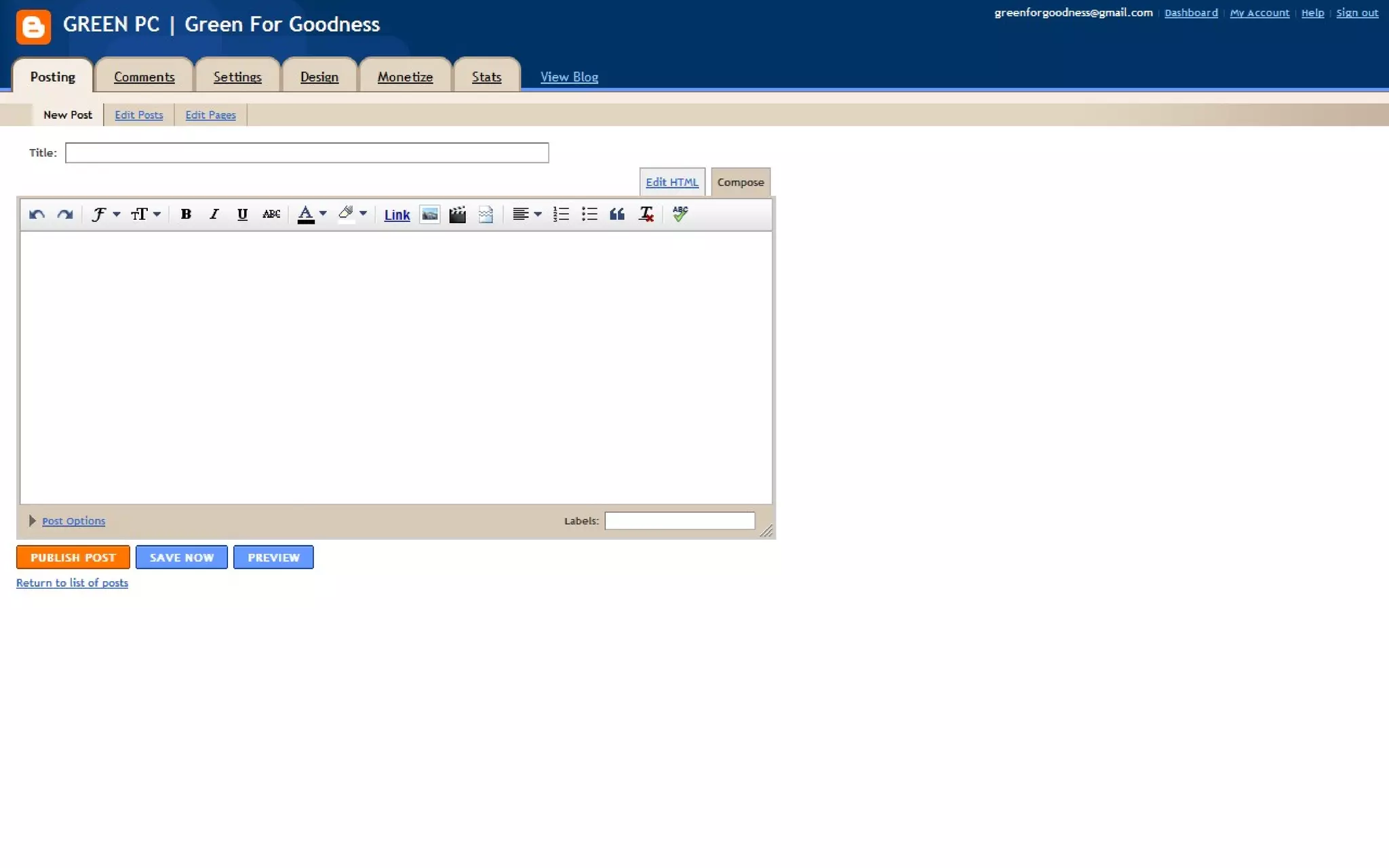Switch to the Edit HTML tab
The height and width of the screenshot is (868, 1389).
(x=671, y=182)
